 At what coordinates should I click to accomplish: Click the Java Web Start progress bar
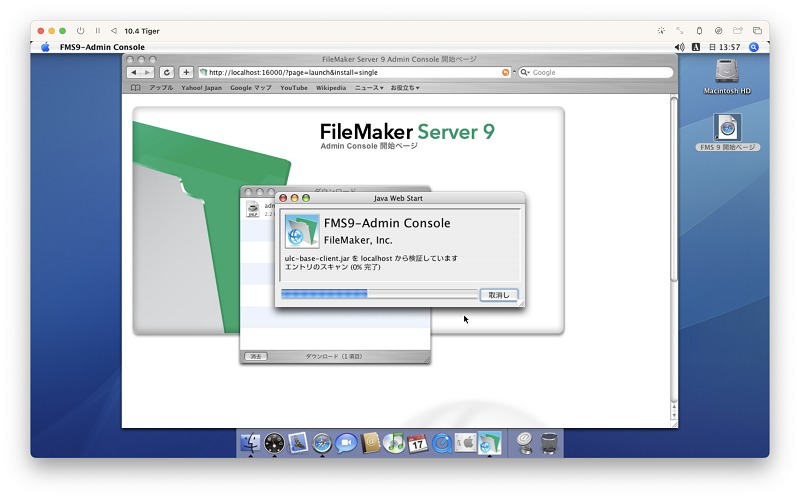pyautogui.click(x=379, y=294)
